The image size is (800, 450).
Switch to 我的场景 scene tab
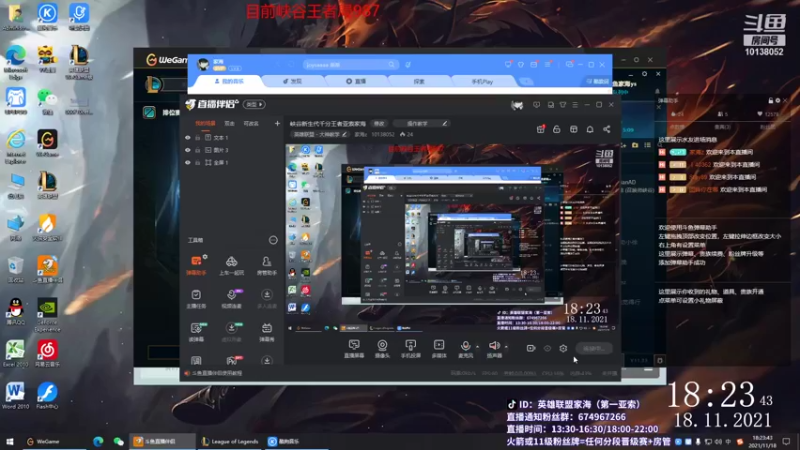(205, 123)
